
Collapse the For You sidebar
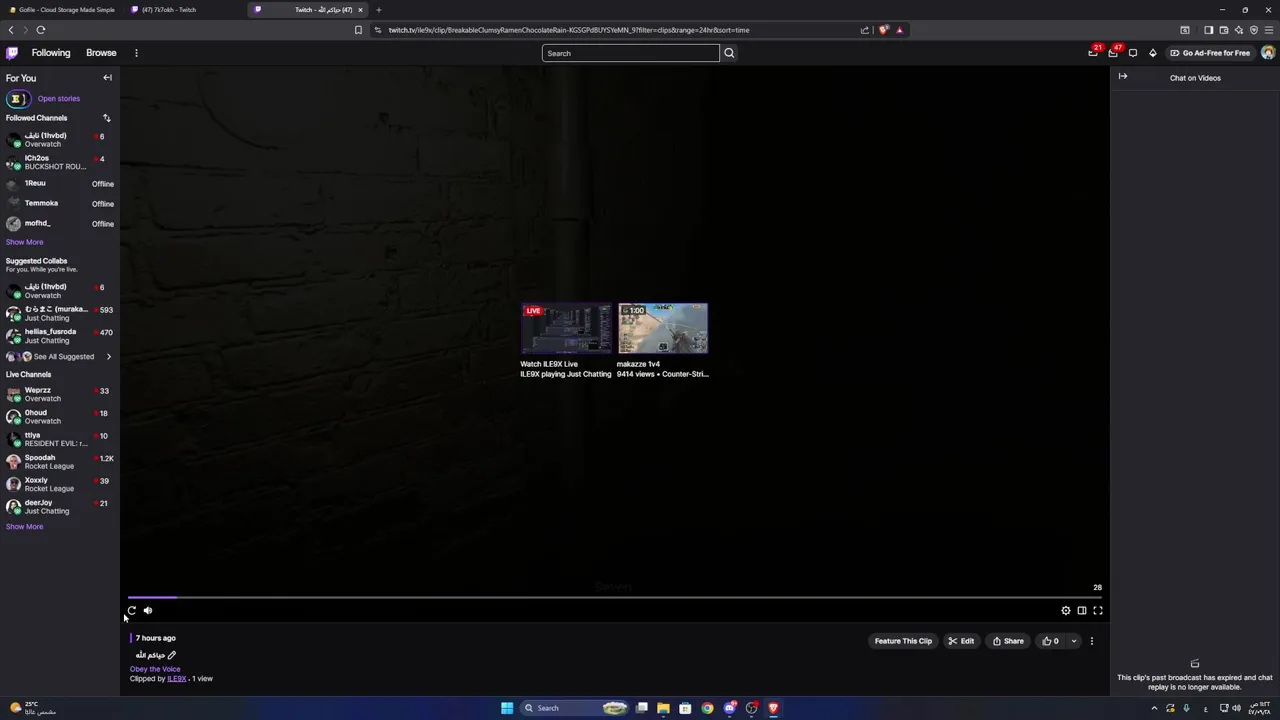[107, 78]
